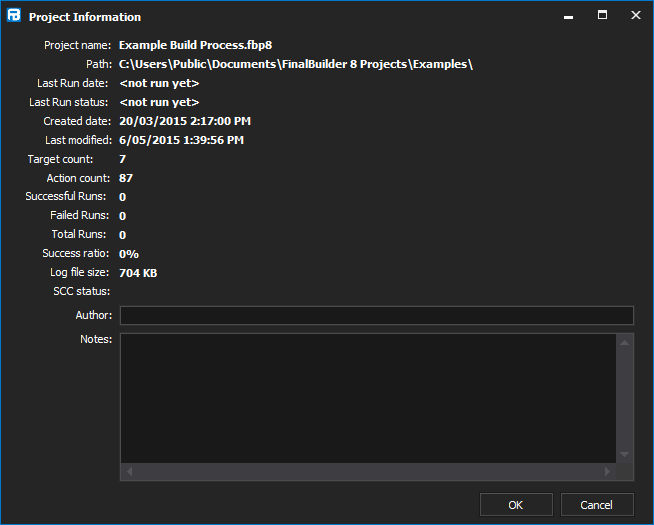
Task: Click the Total Runs value 0
Action: (x=122, y=235)
